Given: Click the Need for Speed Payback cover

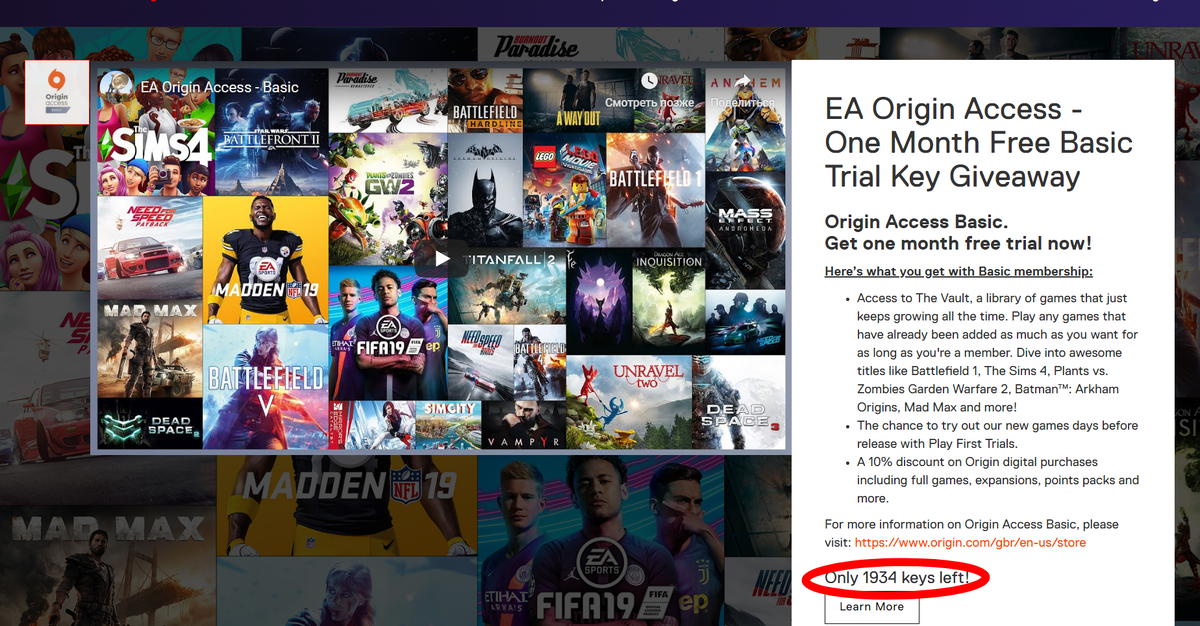Looking at the screenshot, I should pyautogui.click(x=150, y=246).
